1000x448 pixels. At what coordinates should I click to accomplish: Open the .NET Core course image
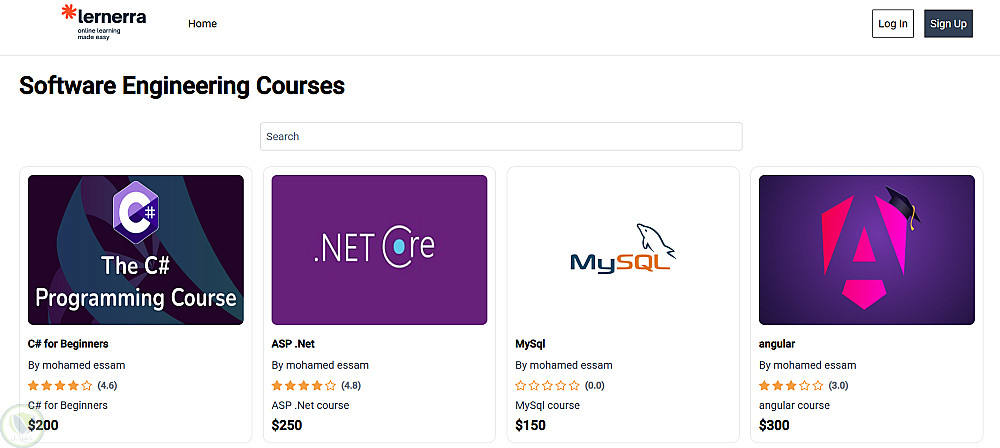(x=379, y=250)
